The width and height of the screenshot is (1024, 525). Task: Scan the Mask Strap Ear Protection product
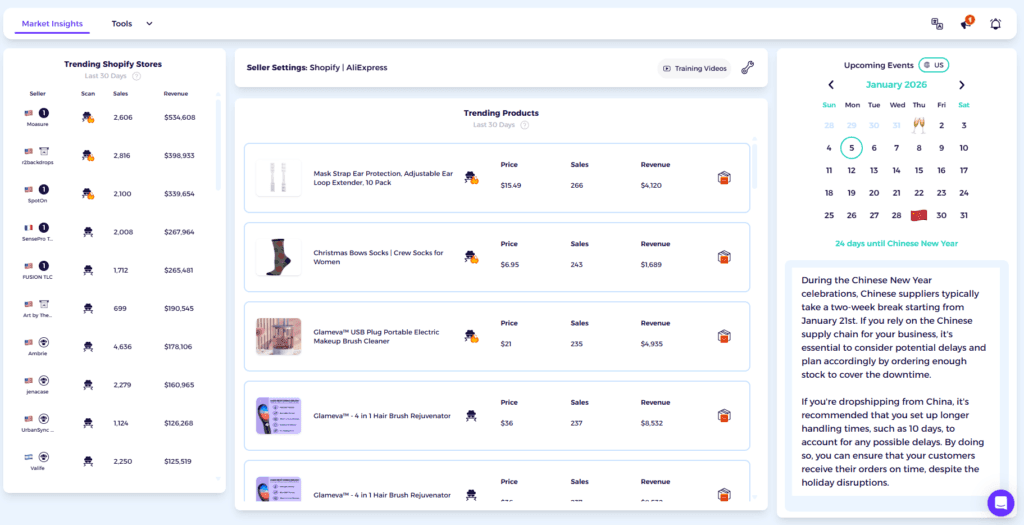coord(472,178)
